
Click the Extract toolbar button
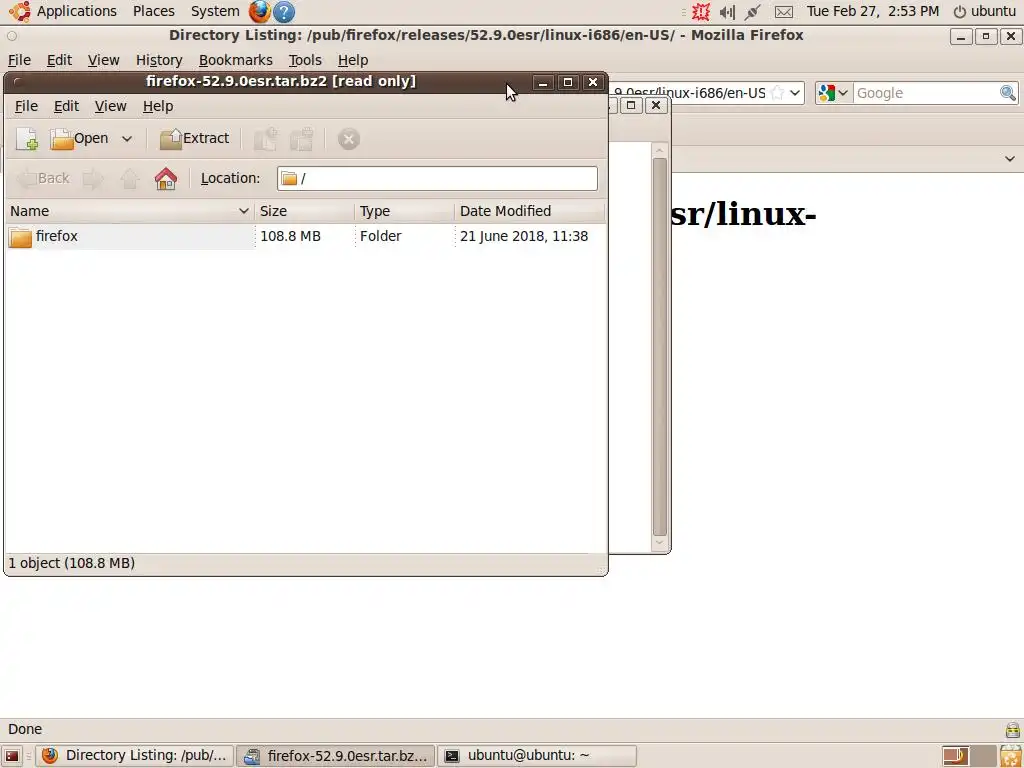tap(195, 138)
